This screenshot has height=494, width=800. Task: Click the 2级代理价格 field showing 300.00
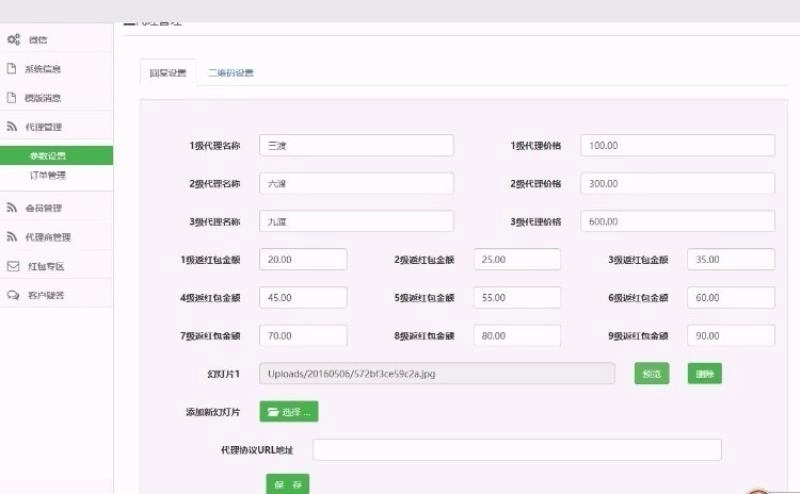pyautogui.click(x=678, y=184)
